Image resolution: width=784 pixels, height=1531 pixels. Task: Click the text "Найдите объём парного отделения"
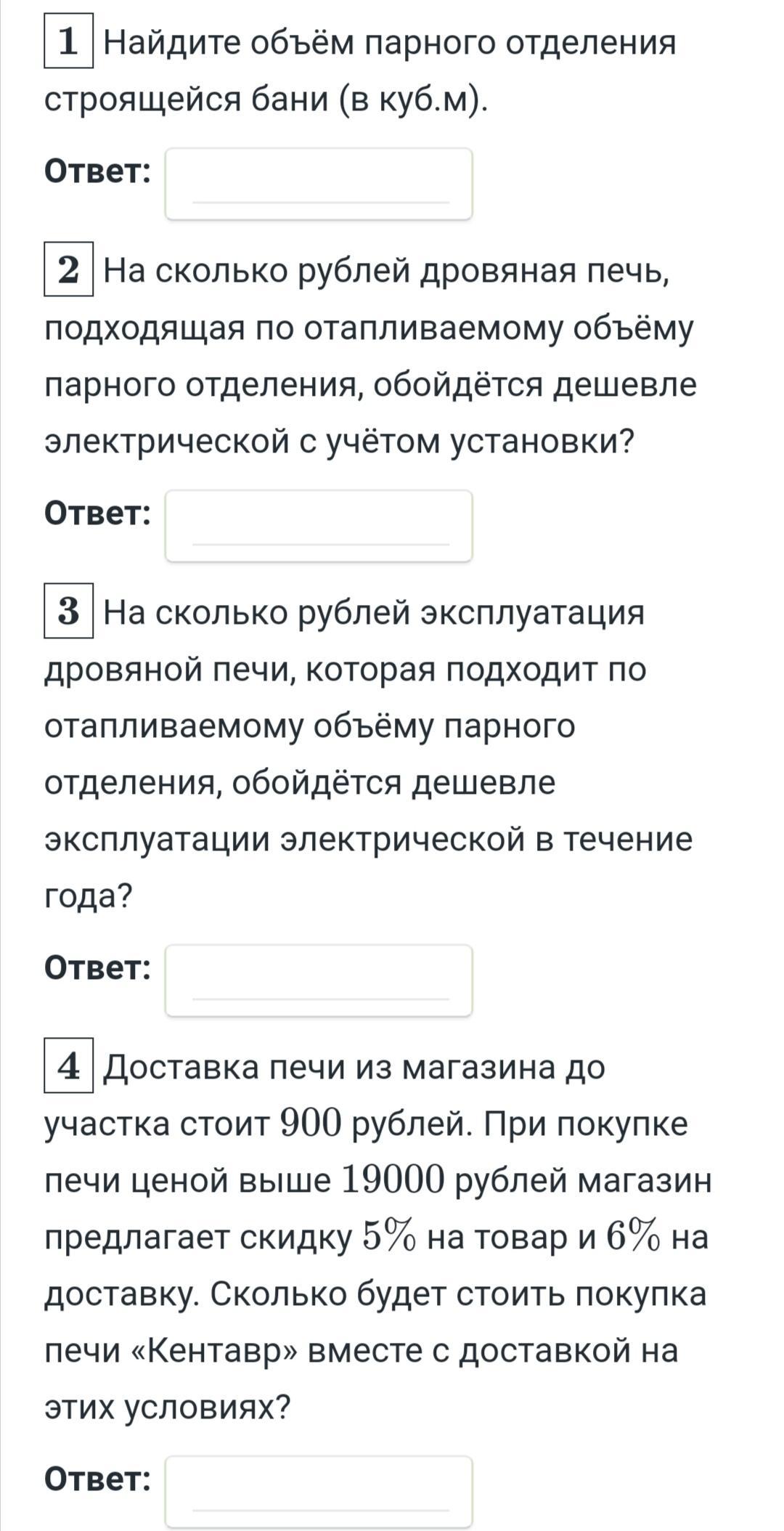(390, 42)
